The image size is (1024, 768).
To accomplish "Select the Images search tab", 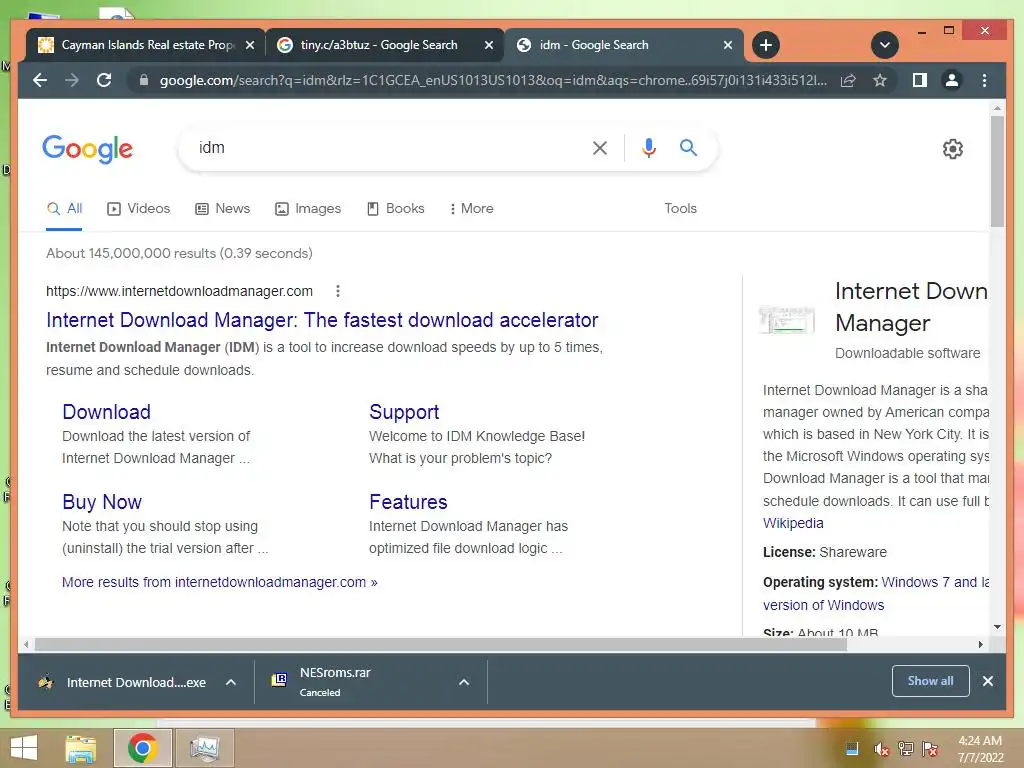I will 308,208.
